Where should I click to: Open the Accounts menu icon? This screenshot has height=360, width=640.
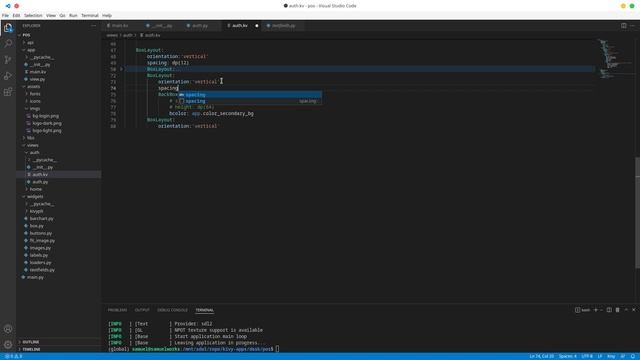tap(8, 329)
